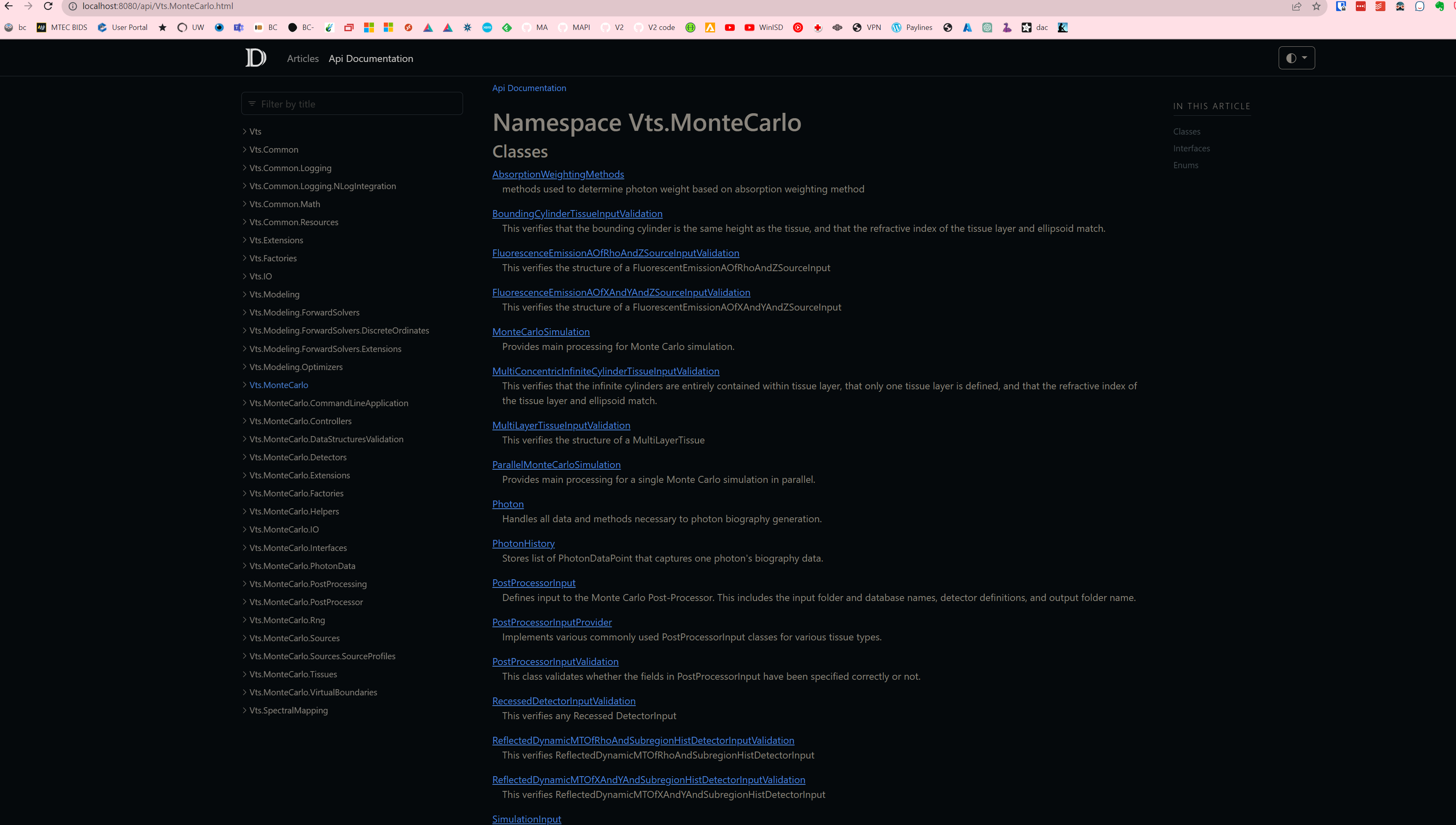The width and height of the screenshot is (1456, 825).
Task: Click the Microsoft Teams bookmark icon
Action: click(238, 27)
